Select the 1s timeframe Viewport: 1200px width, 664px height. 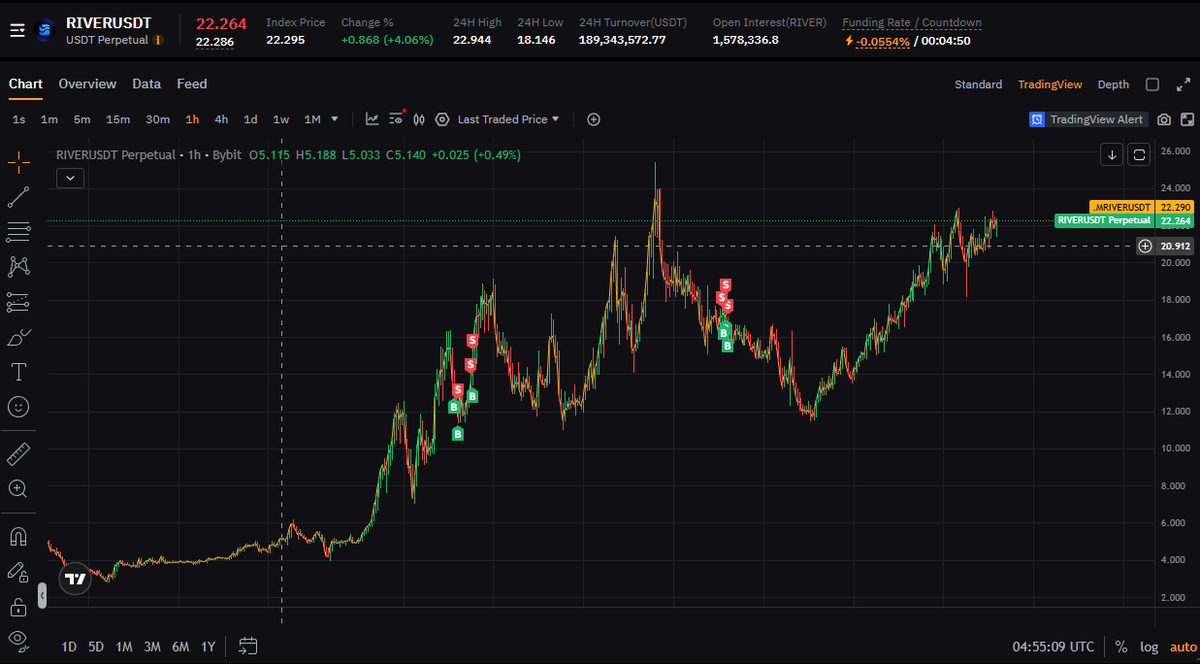pos(19,119)
